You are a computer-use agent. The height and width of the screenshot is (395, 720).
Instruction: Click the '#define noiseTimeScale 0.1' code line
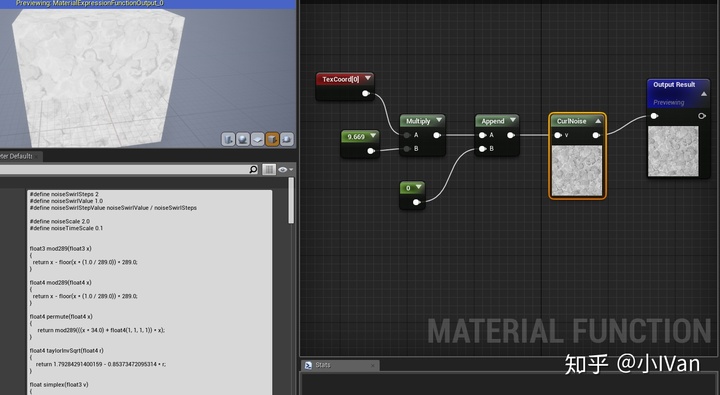[67, 228]
